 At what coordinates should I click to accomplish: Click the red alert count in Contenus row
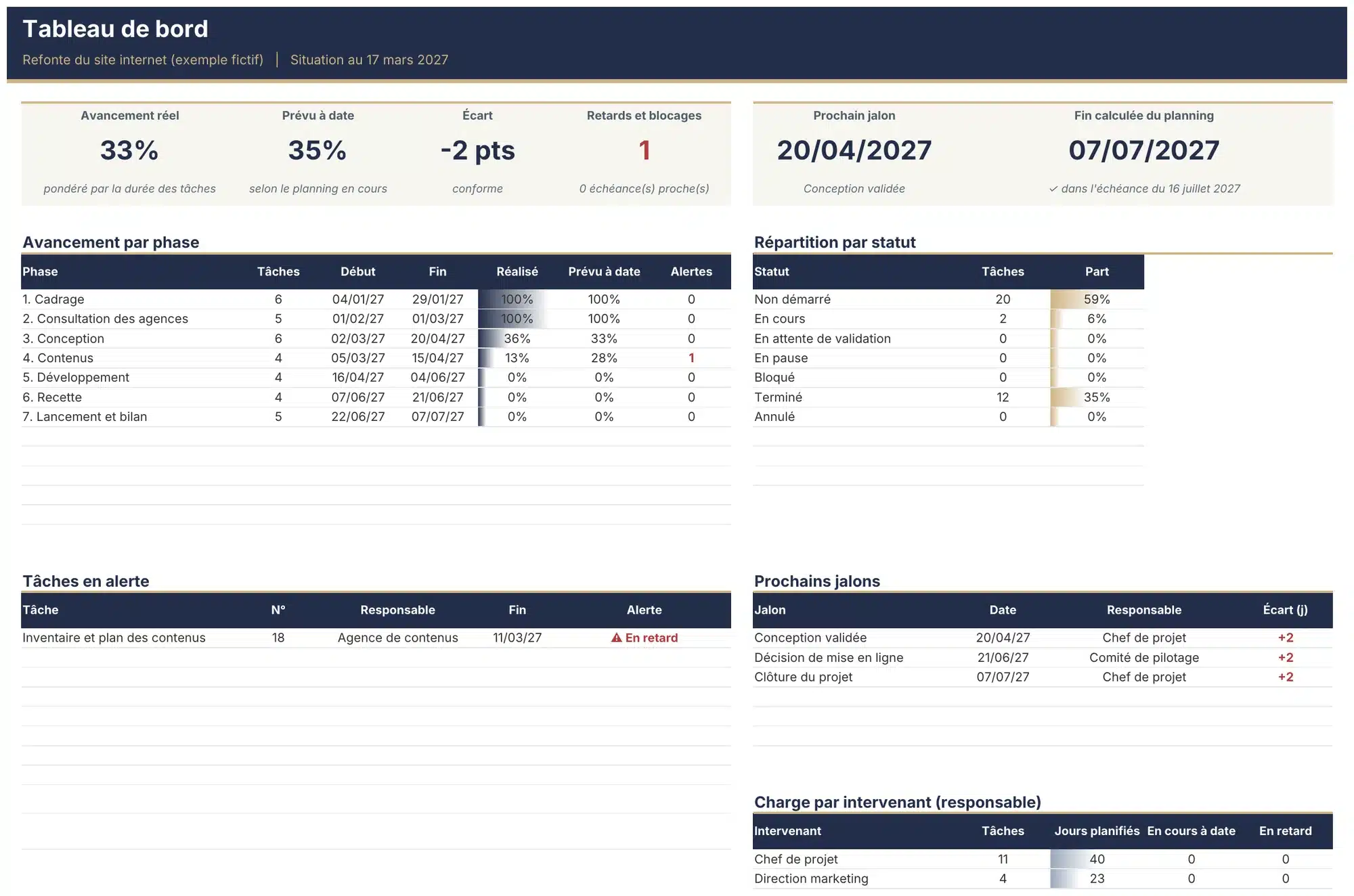691,358
